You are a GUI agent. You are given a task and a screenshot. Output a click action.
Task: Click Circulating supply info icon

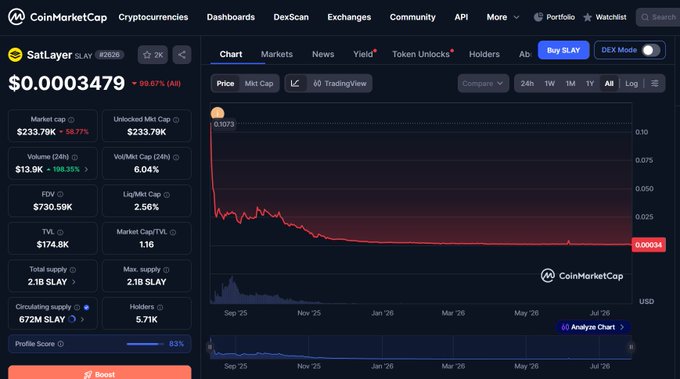click(x=77, y=307)
